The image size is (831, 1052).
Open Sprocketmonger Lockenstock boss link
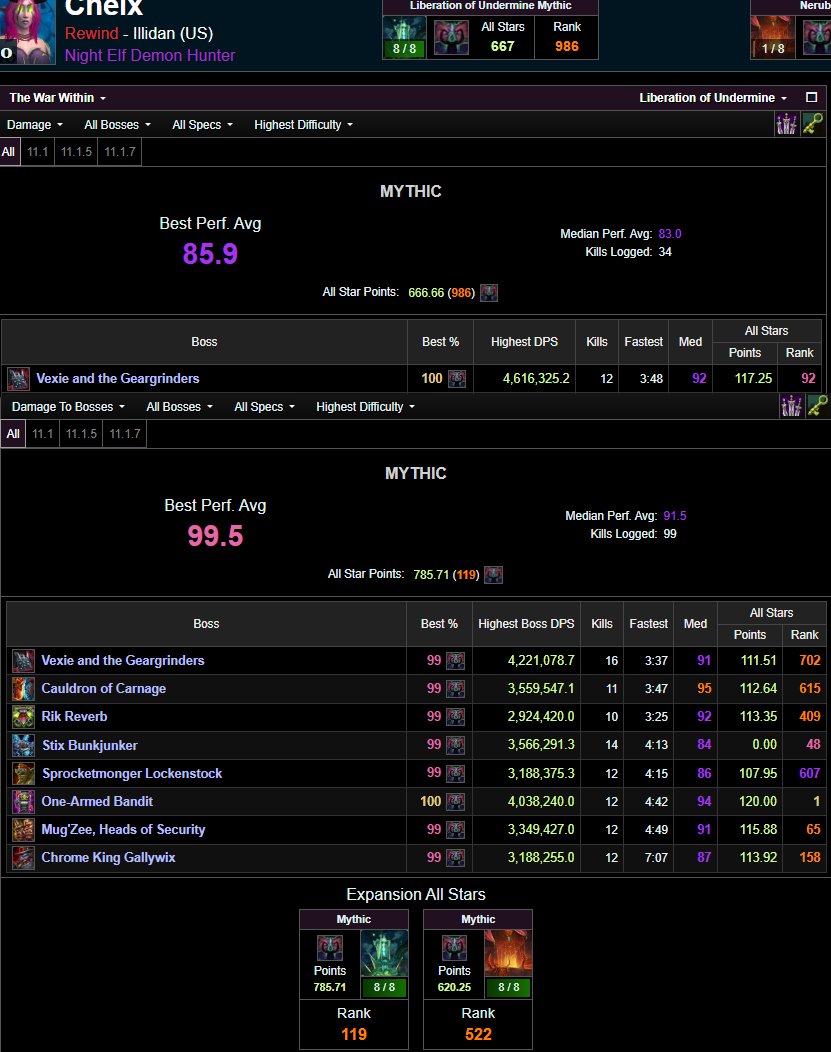pos(132,773)
